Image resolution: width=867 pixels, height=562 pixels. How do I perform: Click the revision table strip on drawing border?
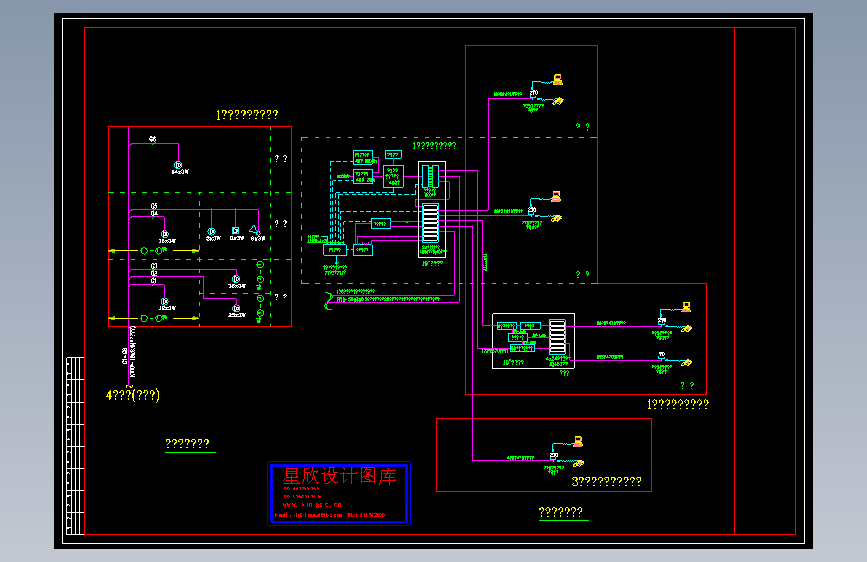[75, 446]
